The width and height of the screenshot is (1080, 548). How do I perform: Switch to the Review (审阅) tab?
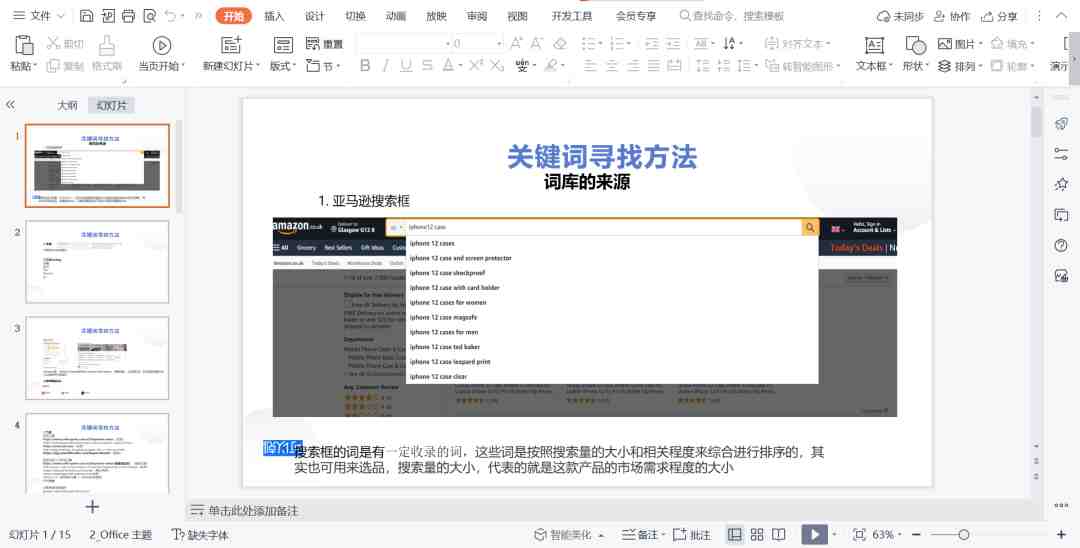[477, 16]
